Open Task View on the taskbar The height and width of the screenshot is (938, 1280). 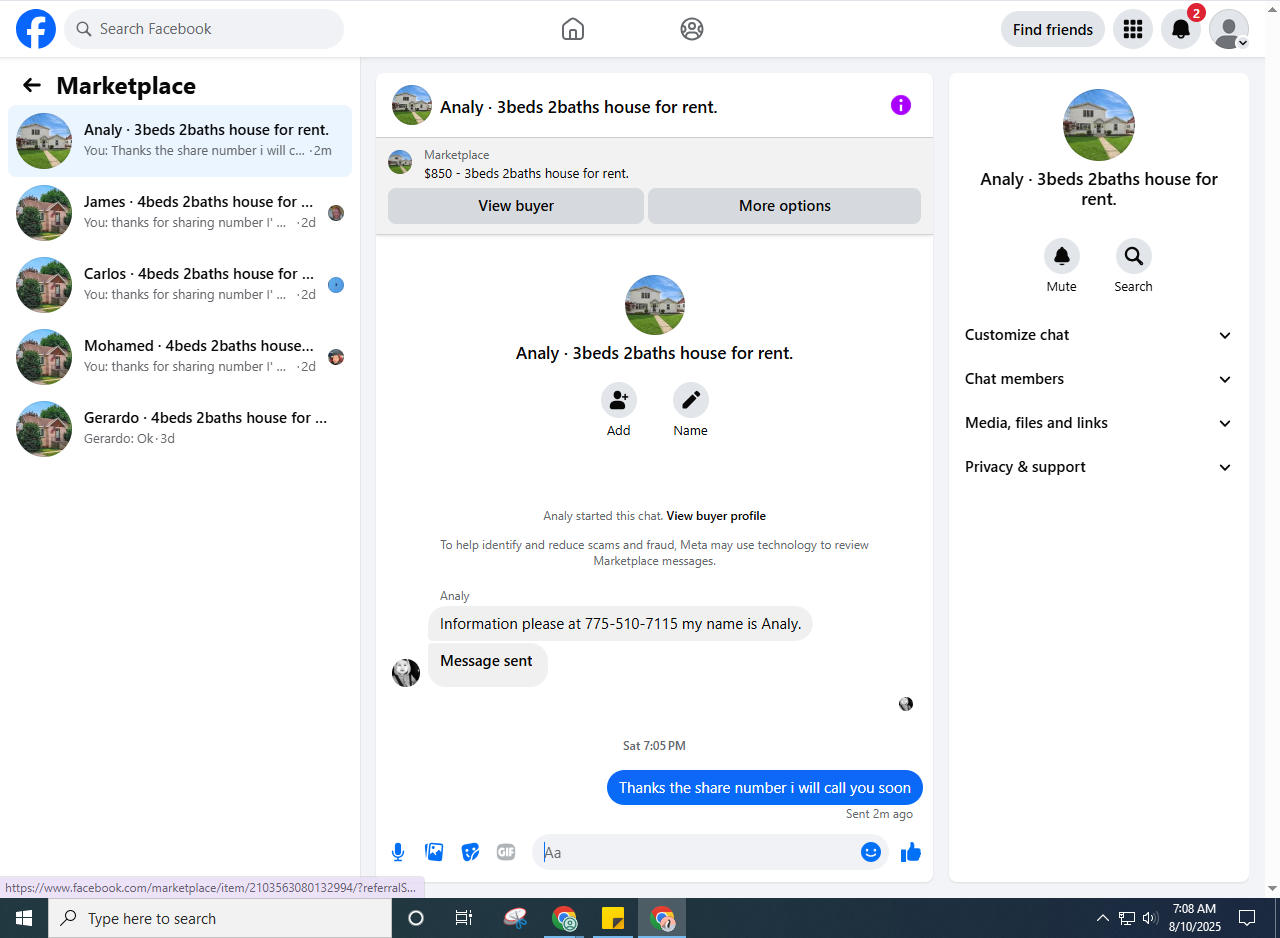coord(464,918)
